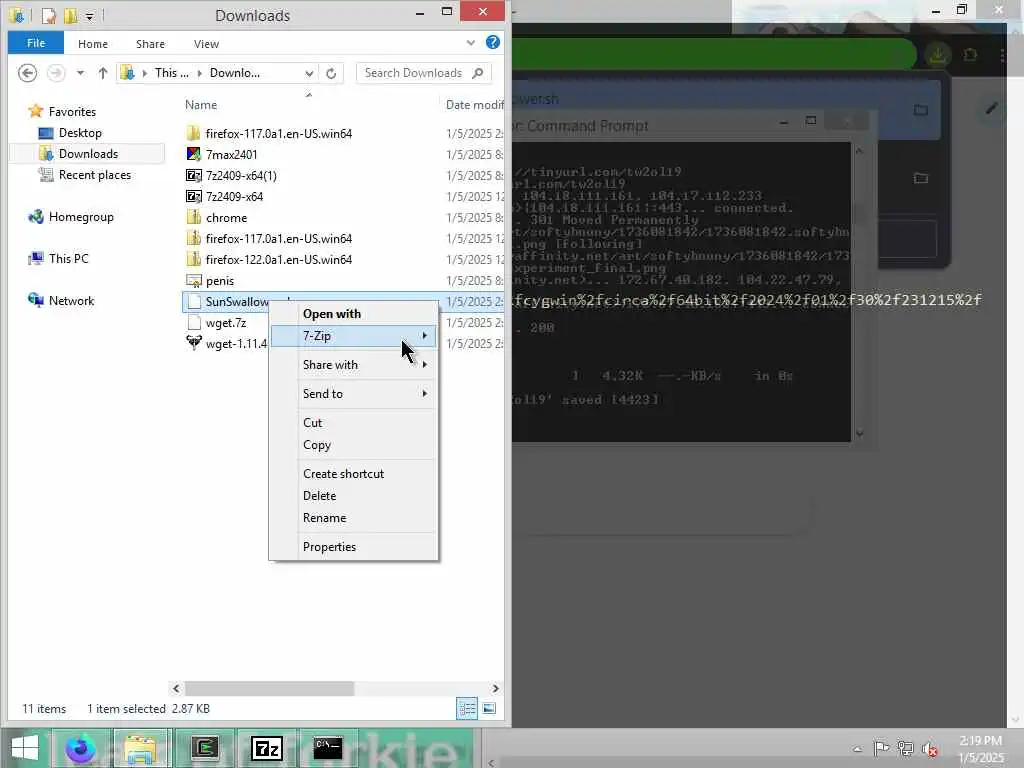
Task: Click the Search Downloads field
Action: [424, 73]
